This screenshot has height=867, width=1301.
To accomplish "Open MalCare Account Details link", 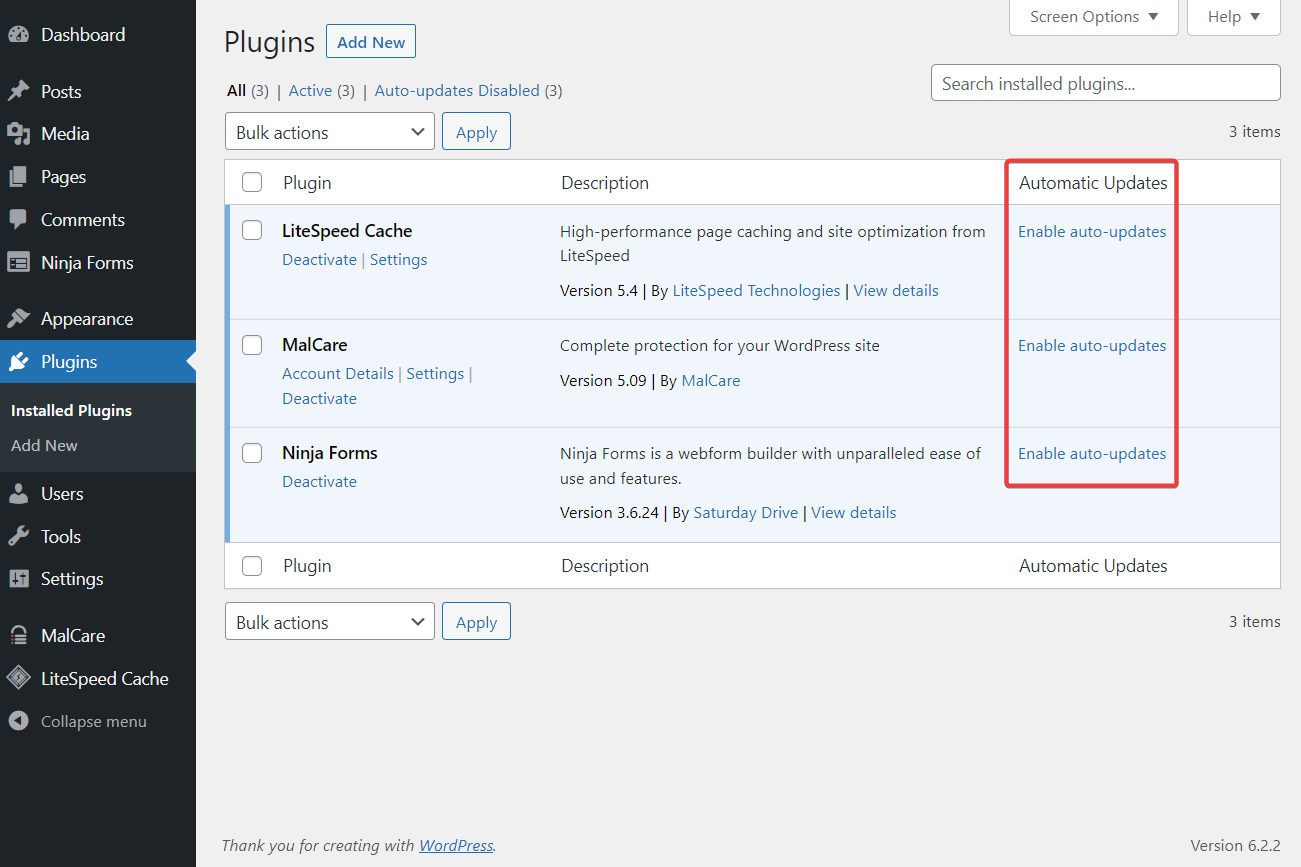I will [x=338, y=374].
